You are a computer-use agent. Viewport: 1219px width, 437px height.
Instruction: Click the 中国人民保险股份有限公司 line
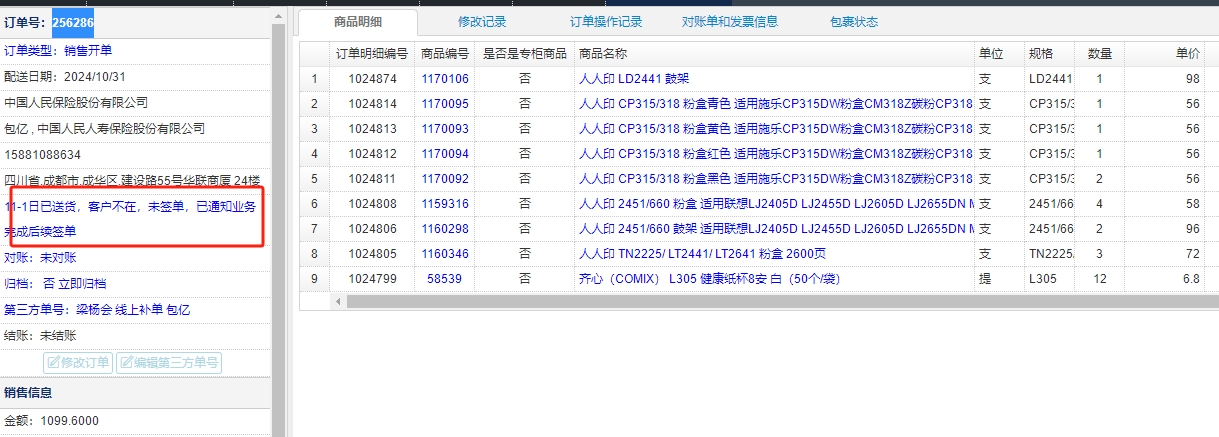(x=76, y=102)
